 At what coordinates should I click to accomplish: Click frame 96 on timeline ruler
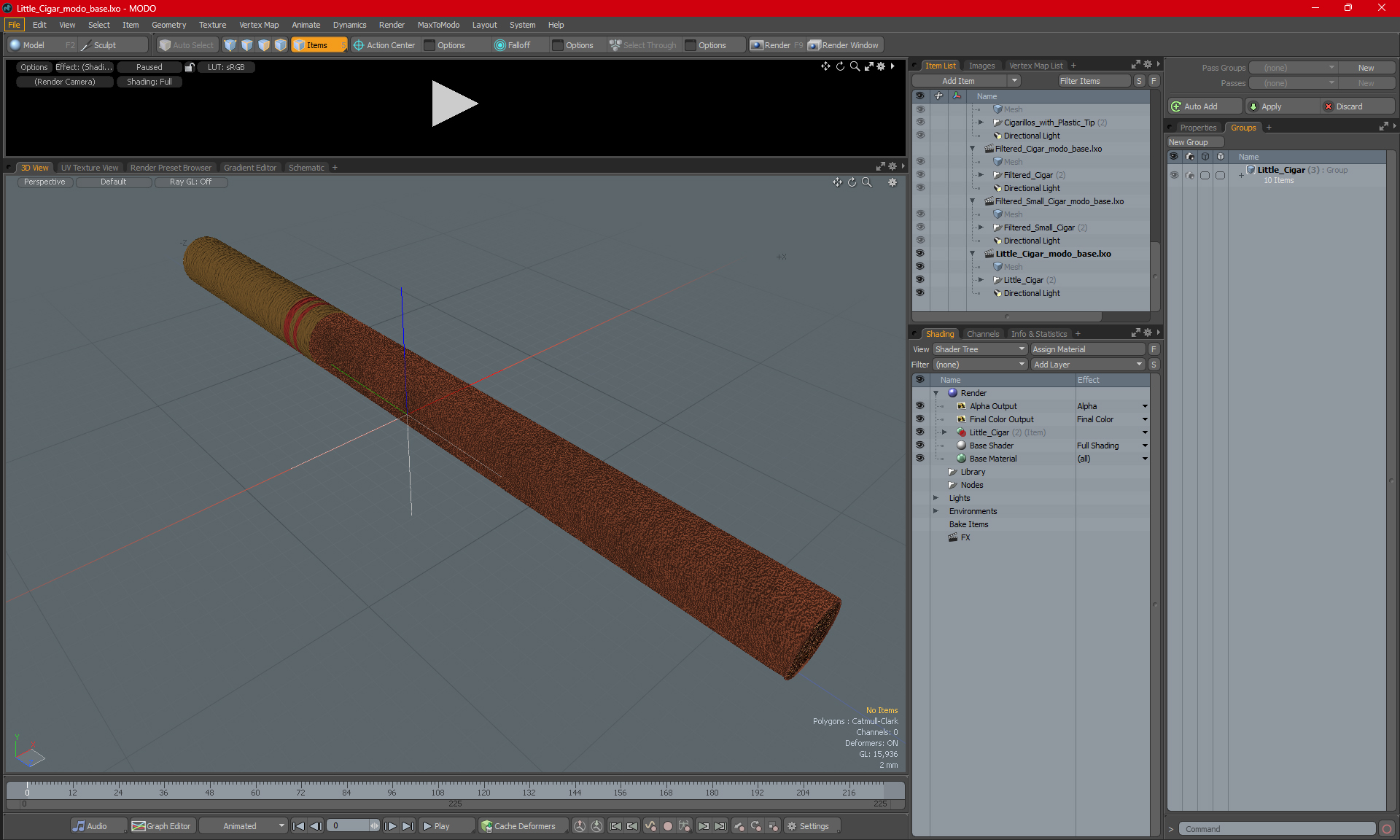coord(392,792)
